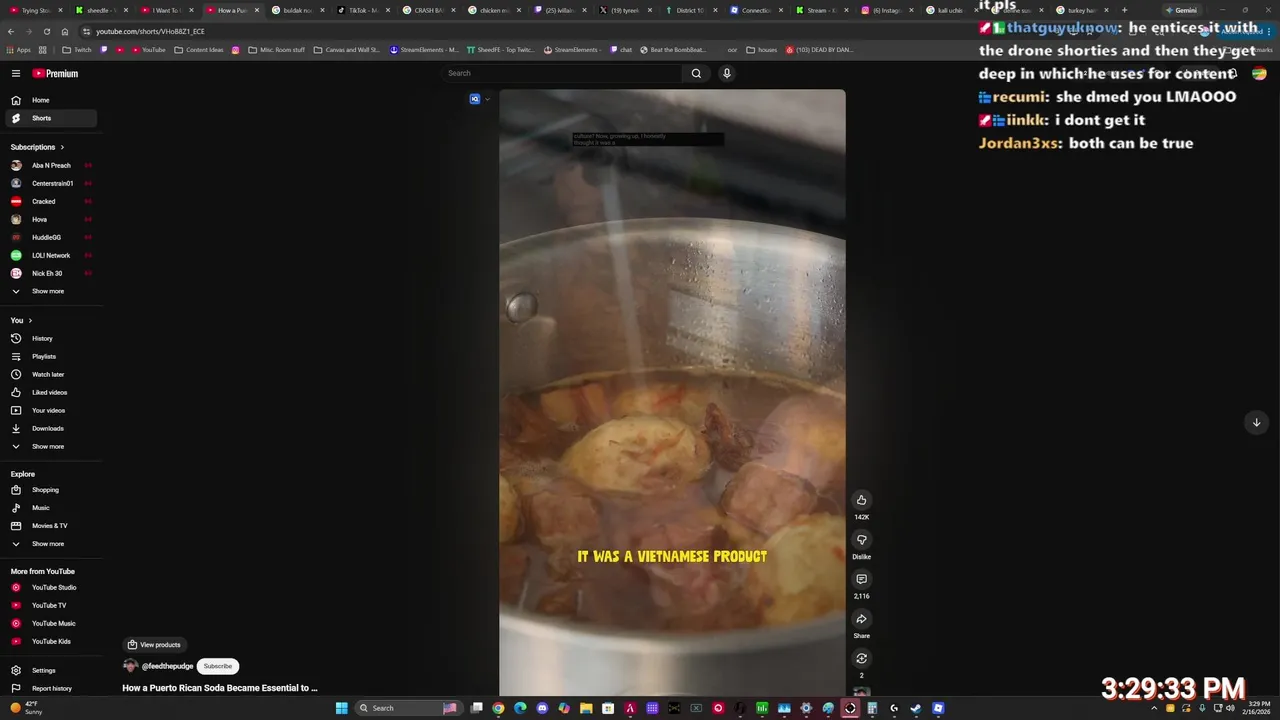Like the Short with 142K likes
The height and width of the screenshot is (720, 1280).
tap(861, 500)
